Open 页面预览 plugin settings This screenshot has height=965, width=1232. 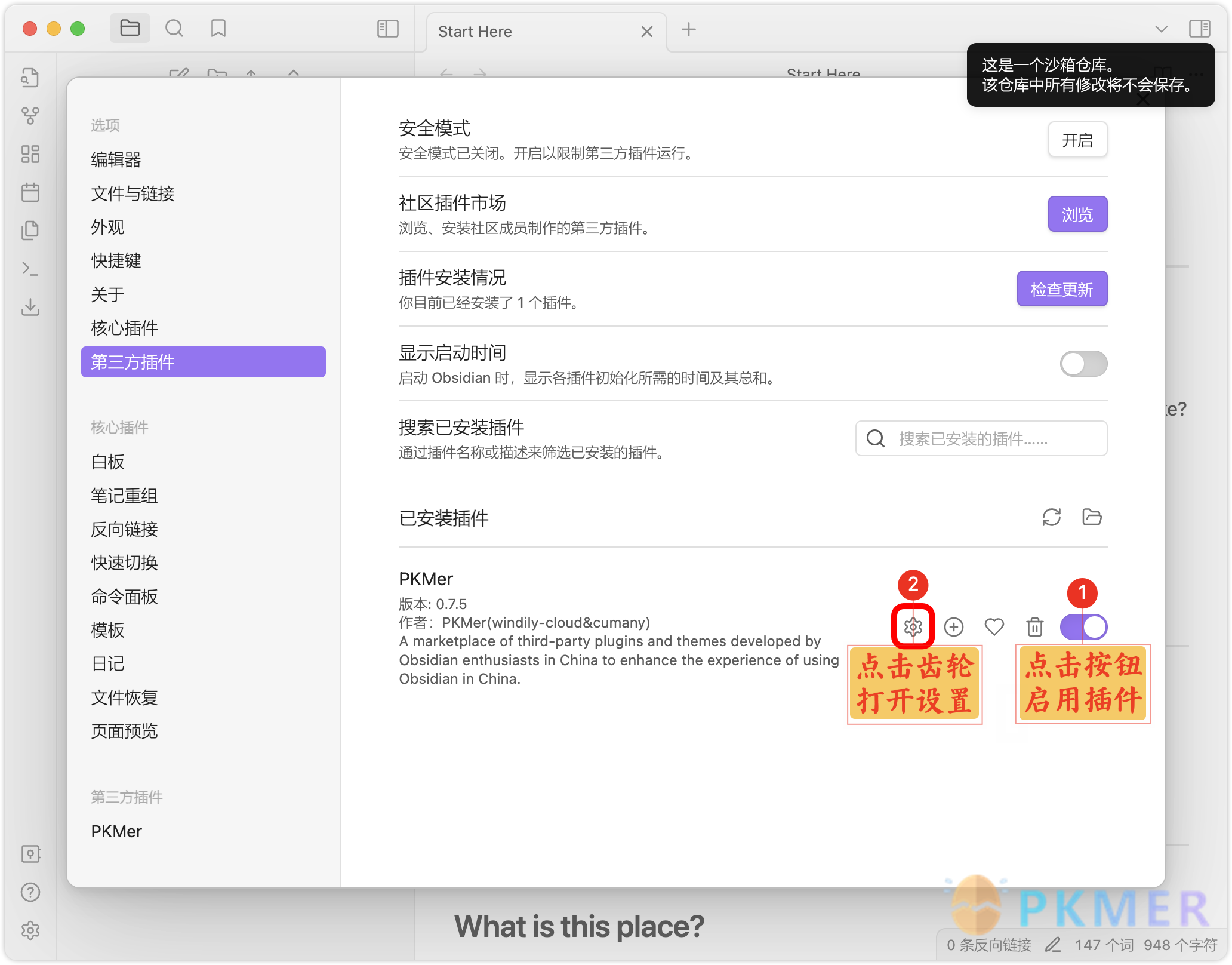[203, 731]
